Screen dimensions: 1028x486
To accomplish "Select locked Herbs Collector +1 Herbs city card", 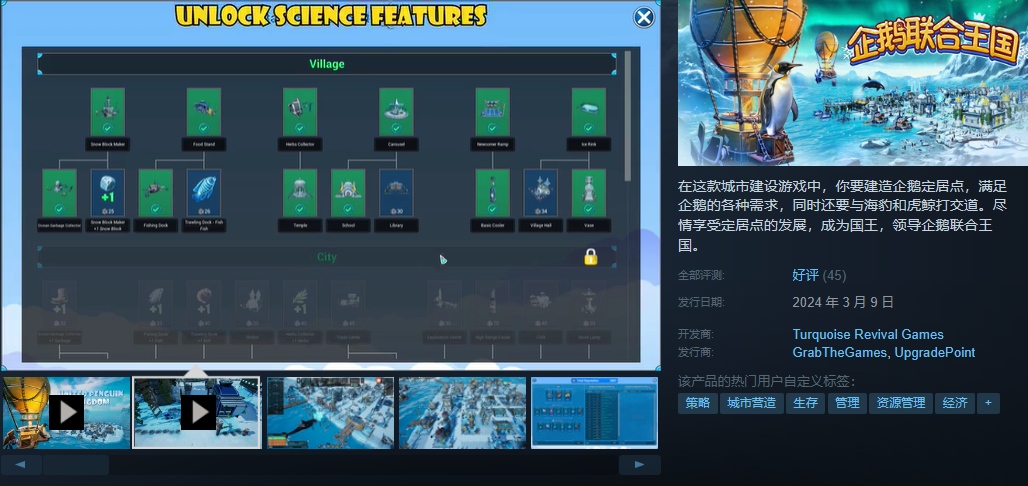I will pos(300,305).
